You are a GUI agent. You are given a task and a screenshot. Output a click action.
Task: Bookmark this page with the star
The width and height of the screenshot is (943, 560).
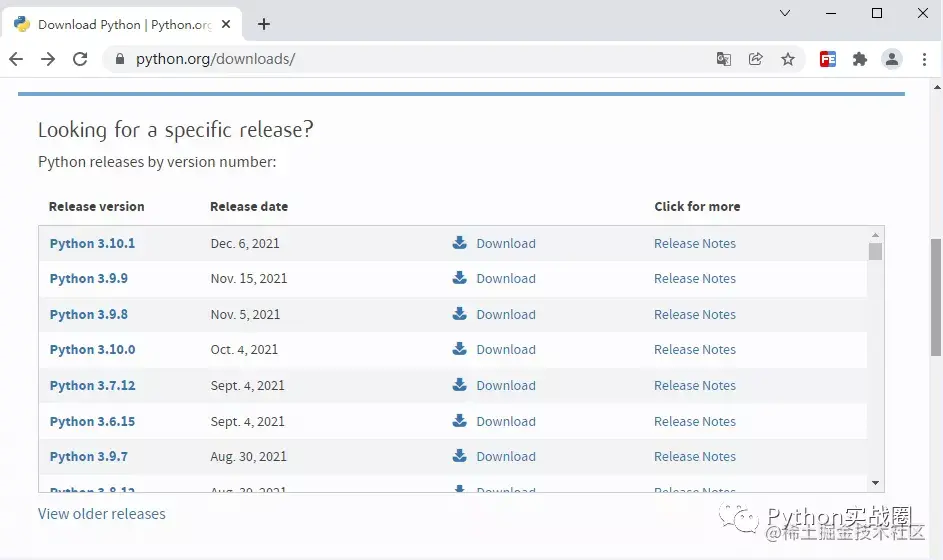(x=788, y=59)
